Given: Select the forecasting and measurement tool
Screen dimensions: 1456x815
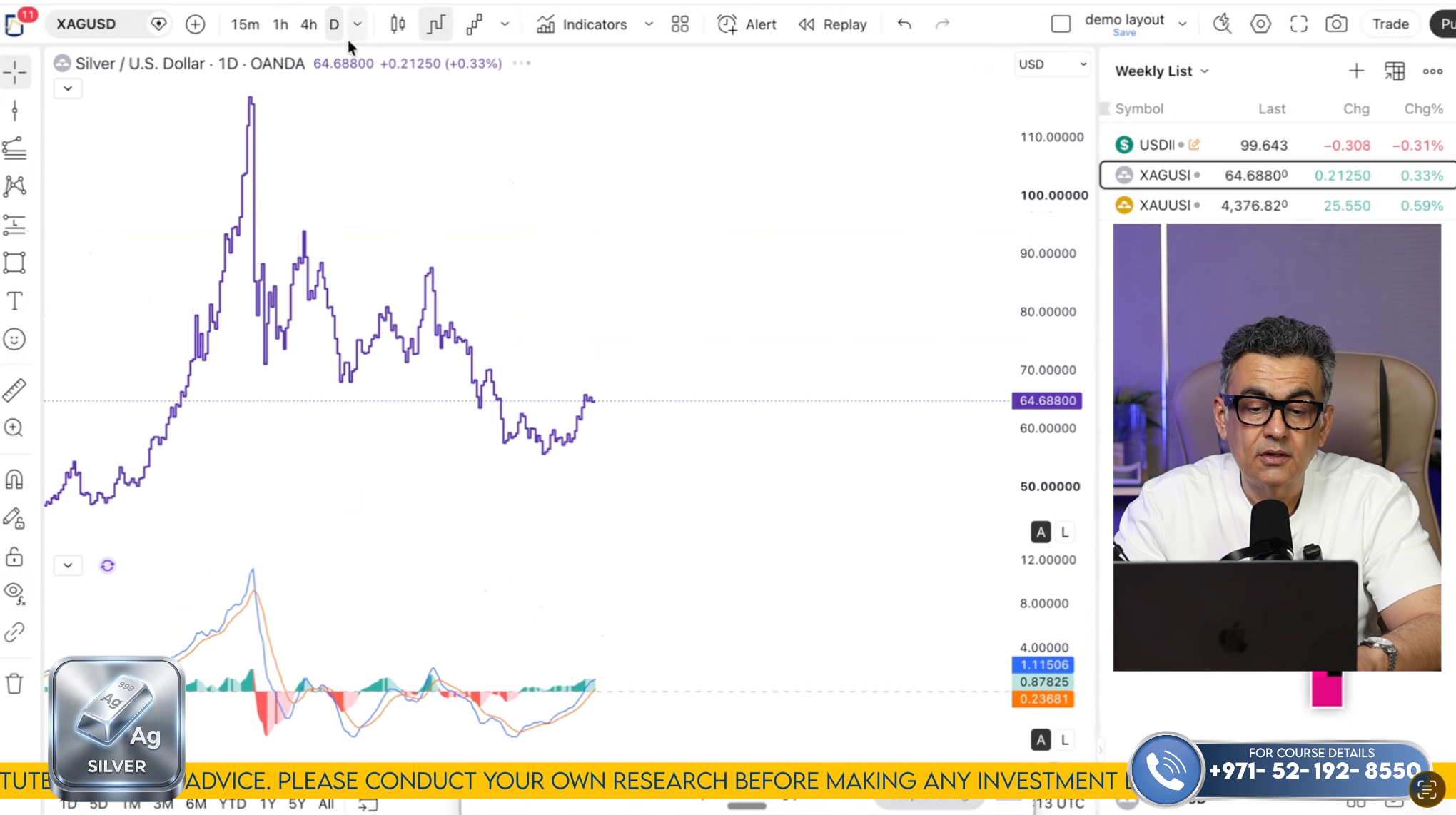Looking at the screenshot, I should (15, 225).
